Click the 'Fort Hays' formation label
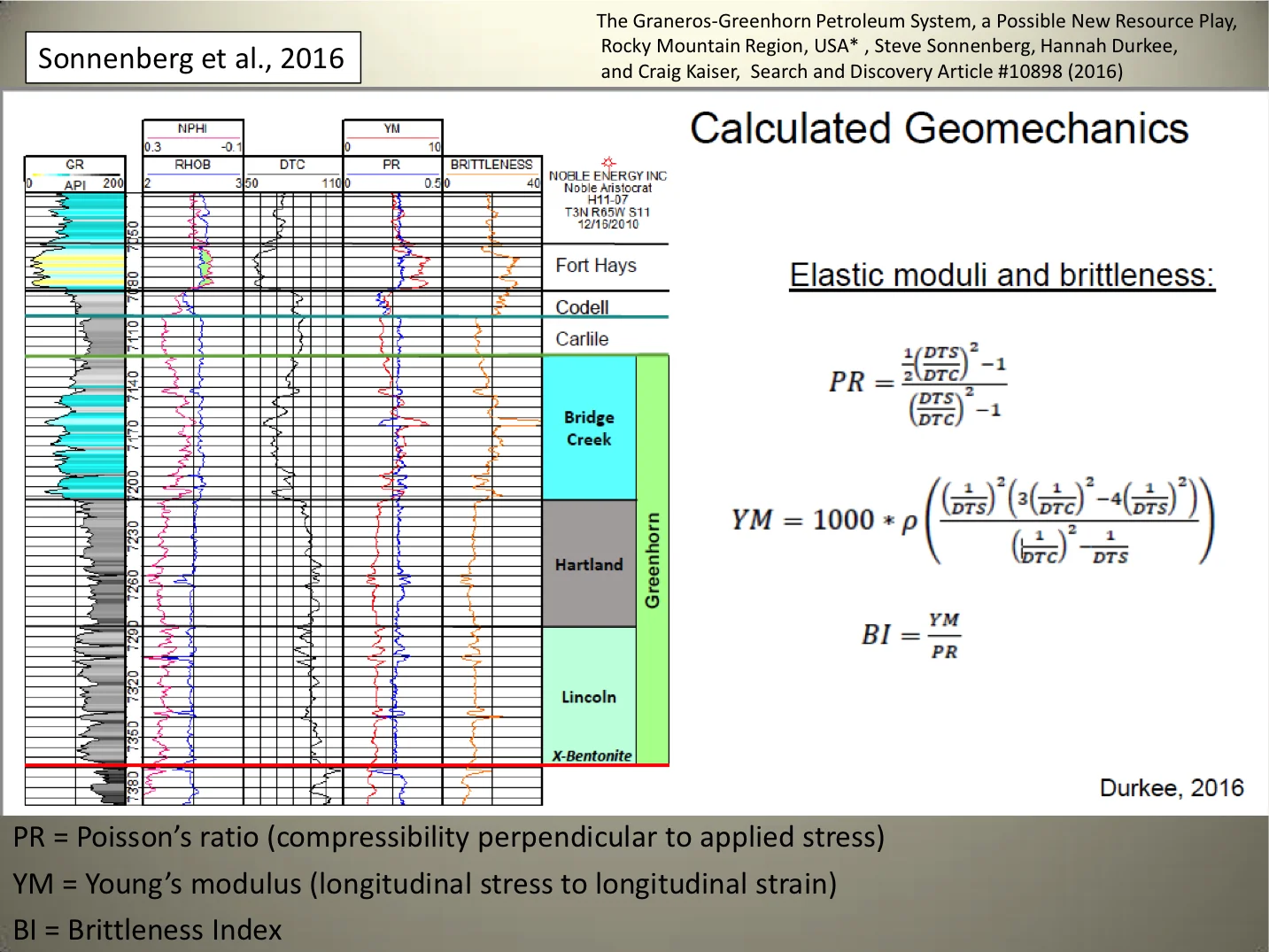This screenshot has width=1269, height=952. [596, 266]
